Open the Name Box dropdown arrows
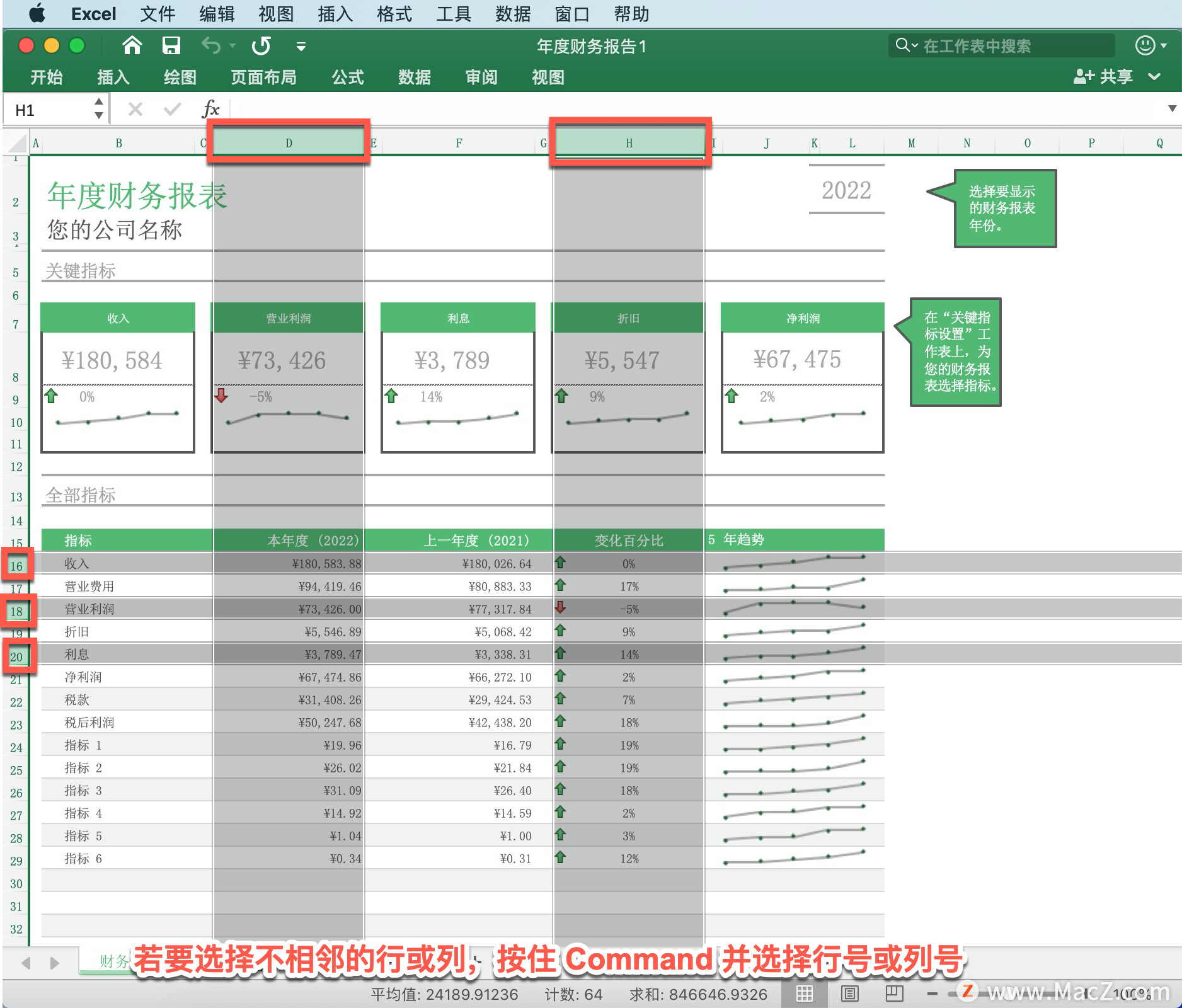 99,109
